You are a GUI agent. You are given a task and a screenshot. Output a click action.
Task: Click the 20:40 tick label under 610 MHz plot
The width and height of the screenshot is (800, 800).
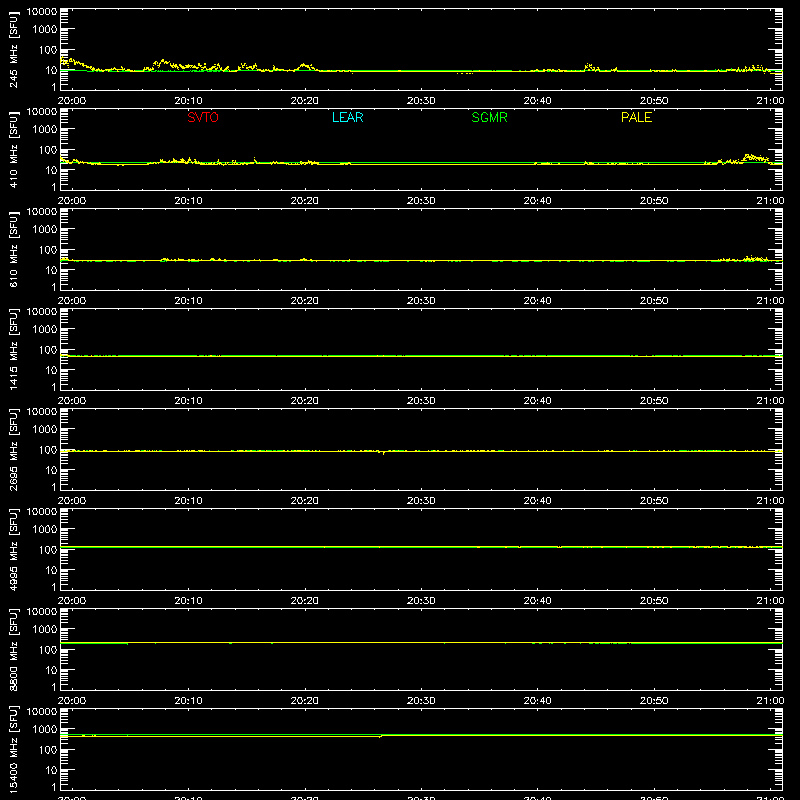[537, 301]
